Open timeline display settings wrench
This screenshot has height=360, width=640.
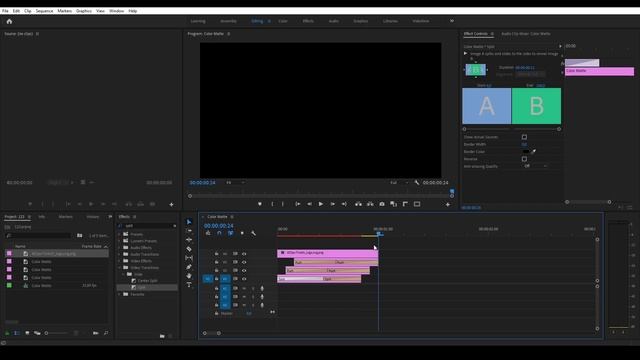click(253, 233)
